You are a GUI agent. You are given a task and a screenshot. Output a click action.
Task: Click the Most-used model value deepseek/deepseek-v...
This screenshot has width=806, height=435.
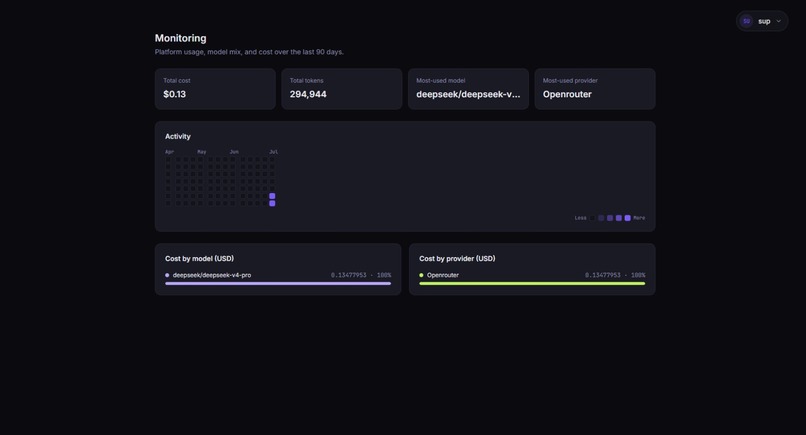468,94
